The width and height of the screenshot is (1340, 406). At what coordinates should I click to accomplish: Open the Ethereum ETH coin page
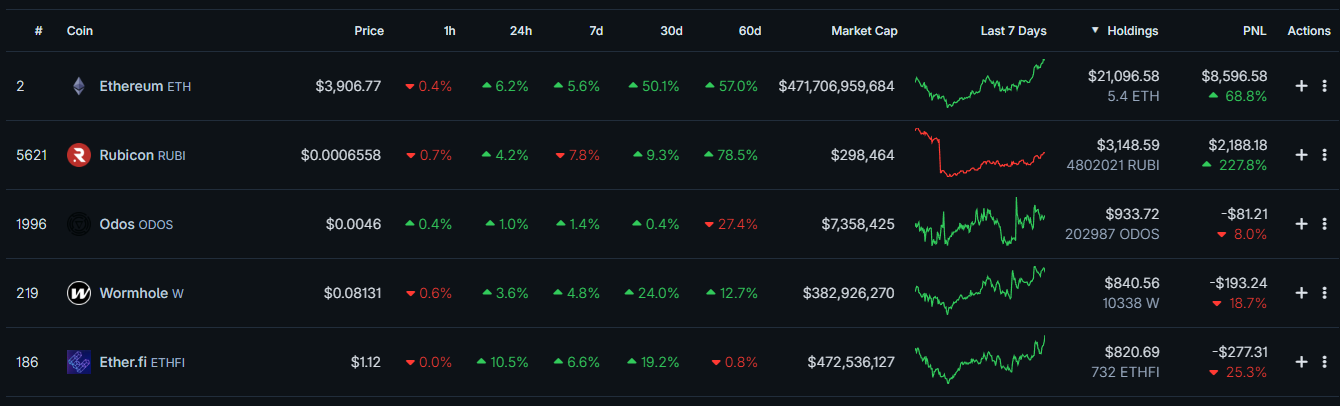(145, 86)
